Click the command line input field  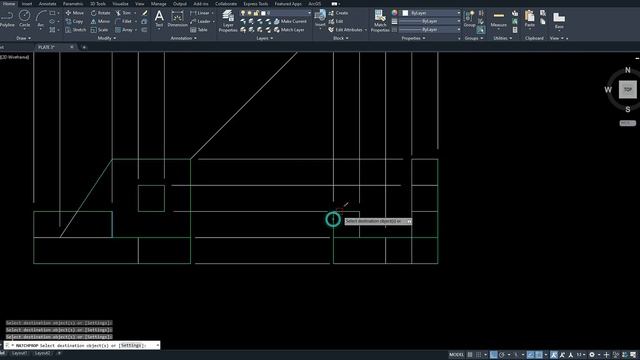82,345
